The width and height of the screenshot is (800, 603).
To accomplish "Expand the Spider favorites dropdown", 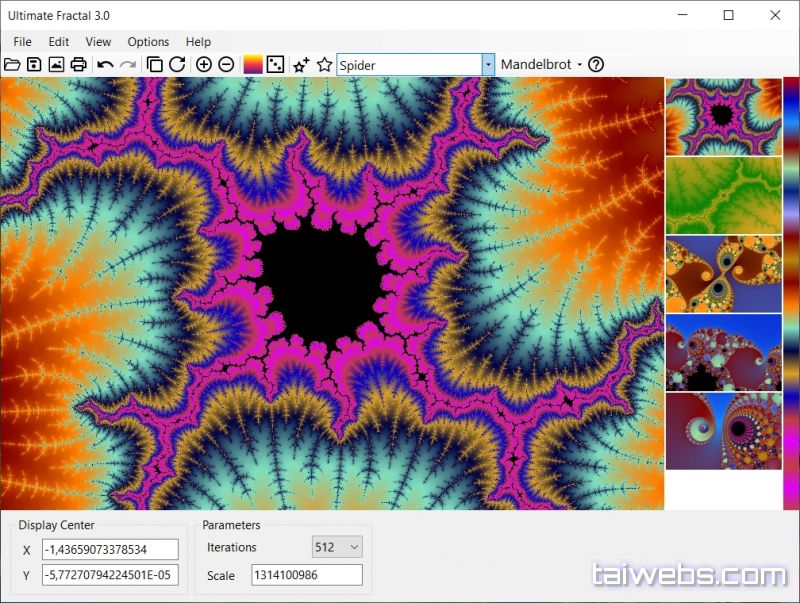I will pyautogui.click(x=488, y=65).
